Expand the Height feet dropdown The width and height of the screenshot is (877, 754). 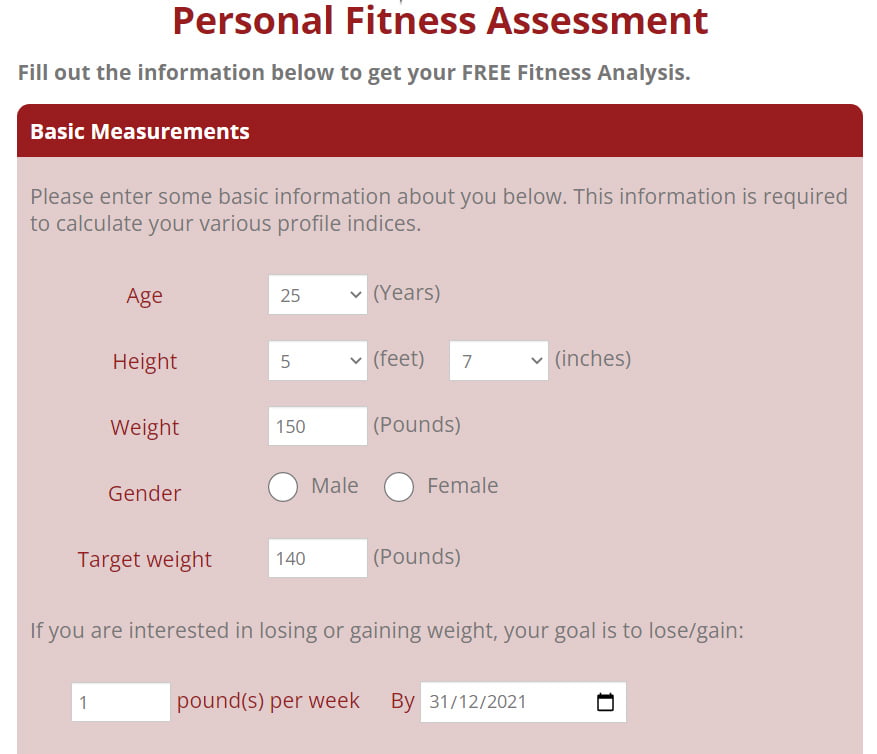pyautogui.click(x=318, y=360)
